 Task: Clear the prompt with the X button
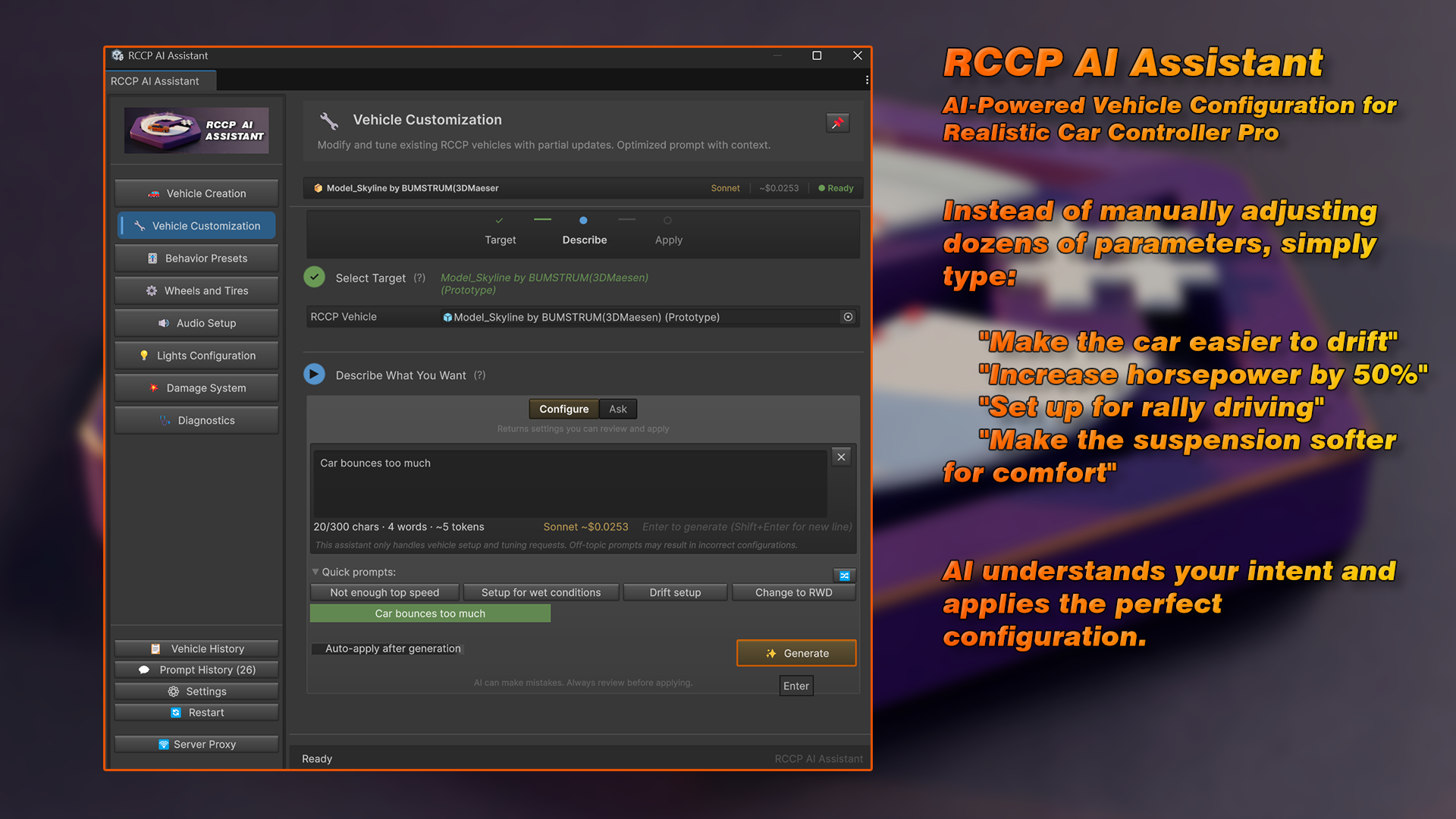point(841,457)
